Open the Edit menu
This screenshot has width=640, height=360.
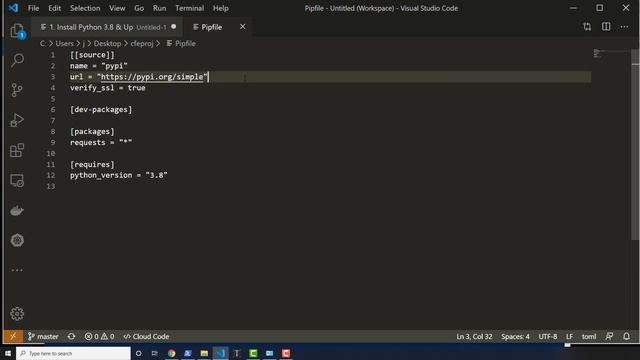(x=54, y=8)
